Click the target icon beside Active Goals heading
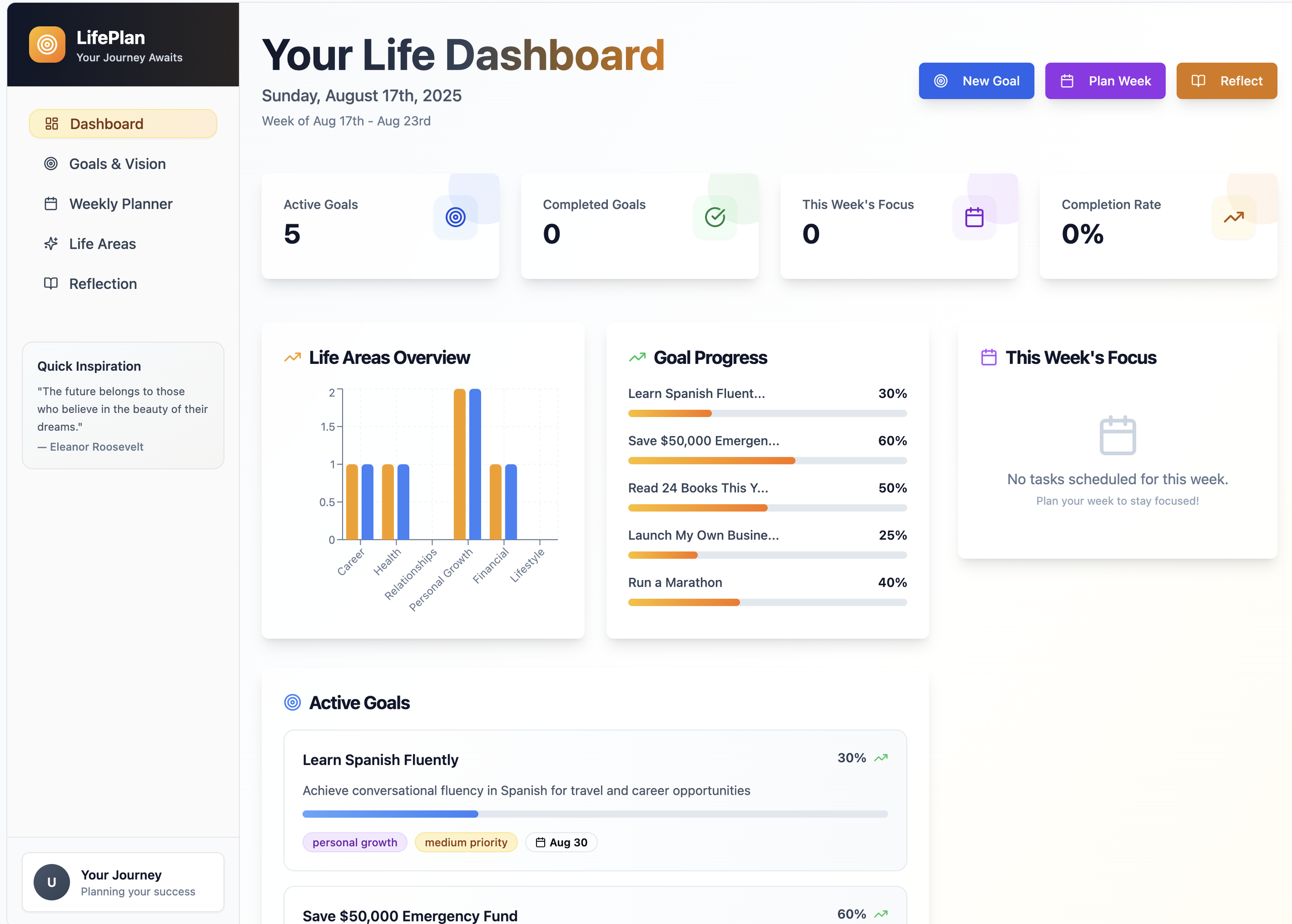The width and height of the screenshot is (1292, 924). click(x=293, y=703)
